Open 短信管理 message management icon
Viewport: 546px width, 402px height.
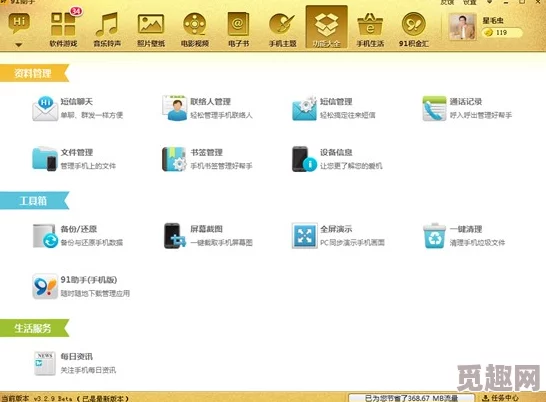305,108
